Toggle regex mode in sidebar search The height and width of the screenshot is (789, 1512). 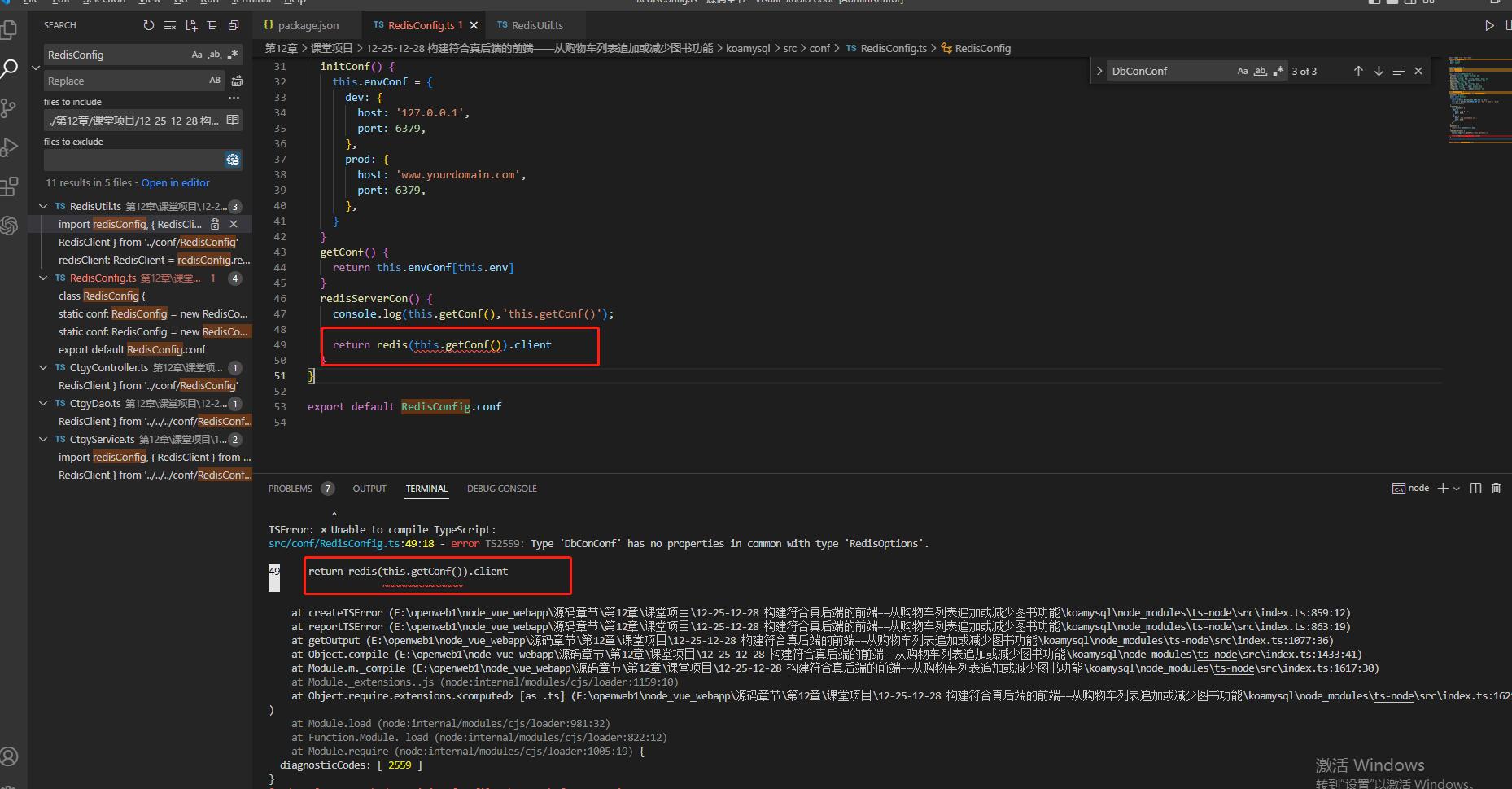pos(233,55)
